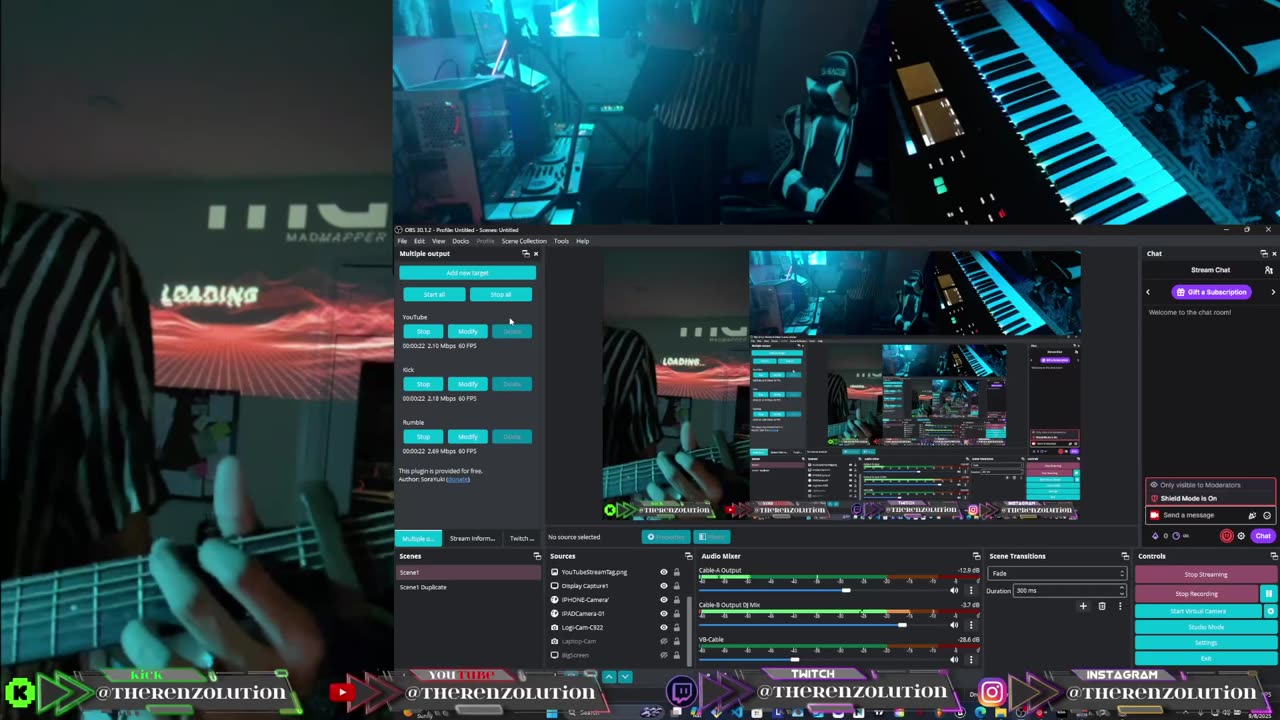Open the Scene Collection menu

click(x=524, y=241)
